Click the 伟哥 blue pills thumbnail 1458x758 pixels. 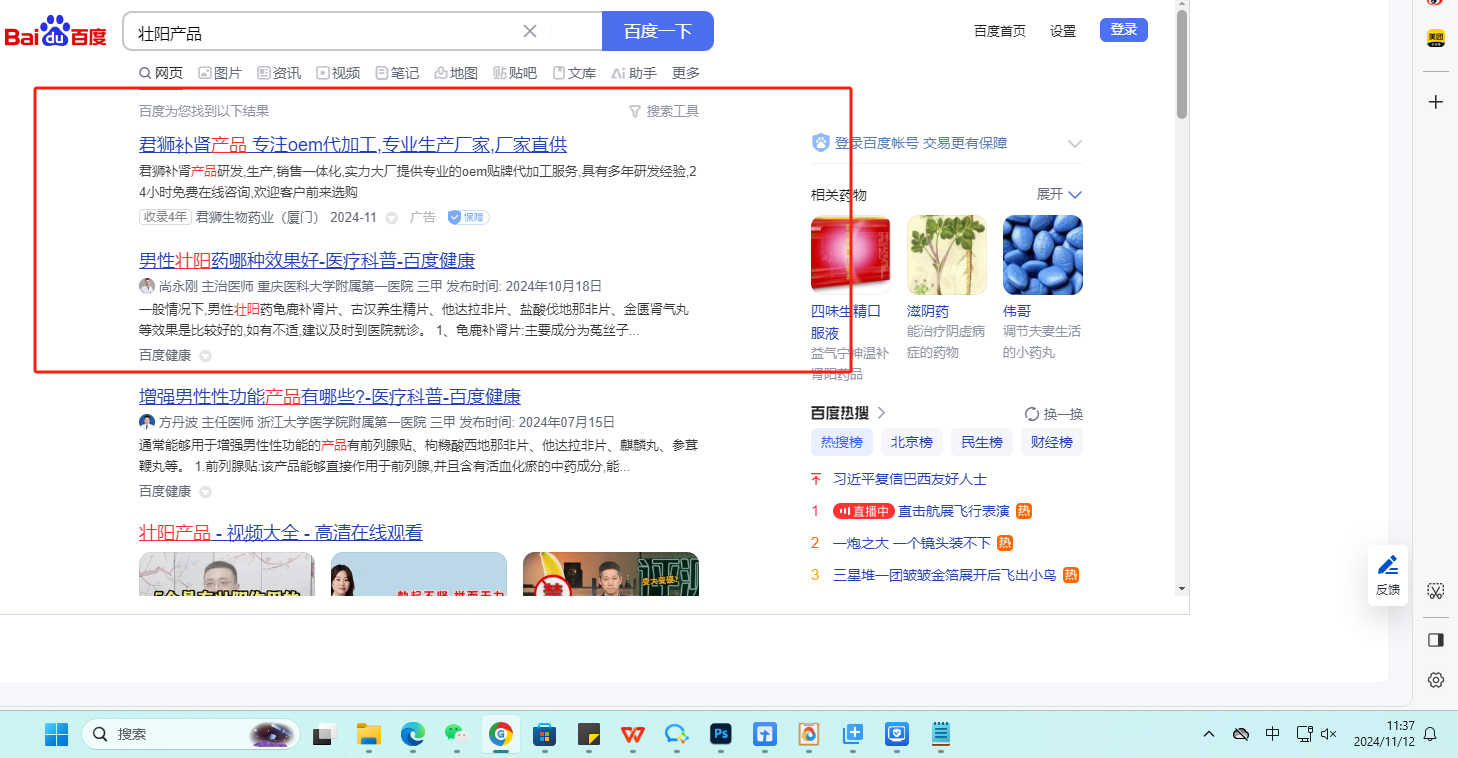1043,255
